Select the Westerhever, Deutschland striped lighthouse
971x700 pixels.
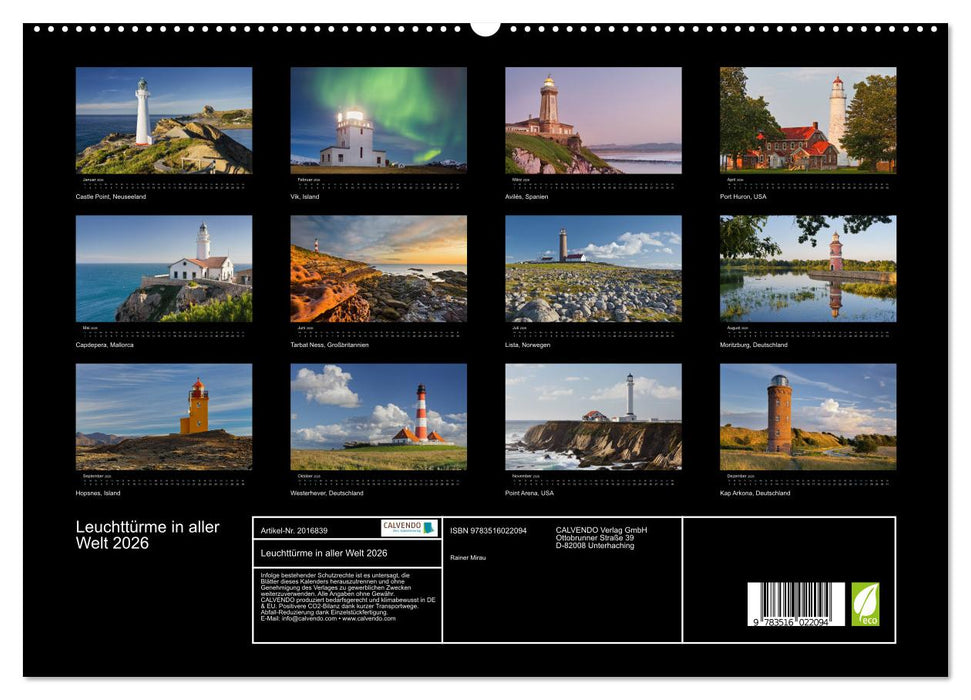[378, 416]
